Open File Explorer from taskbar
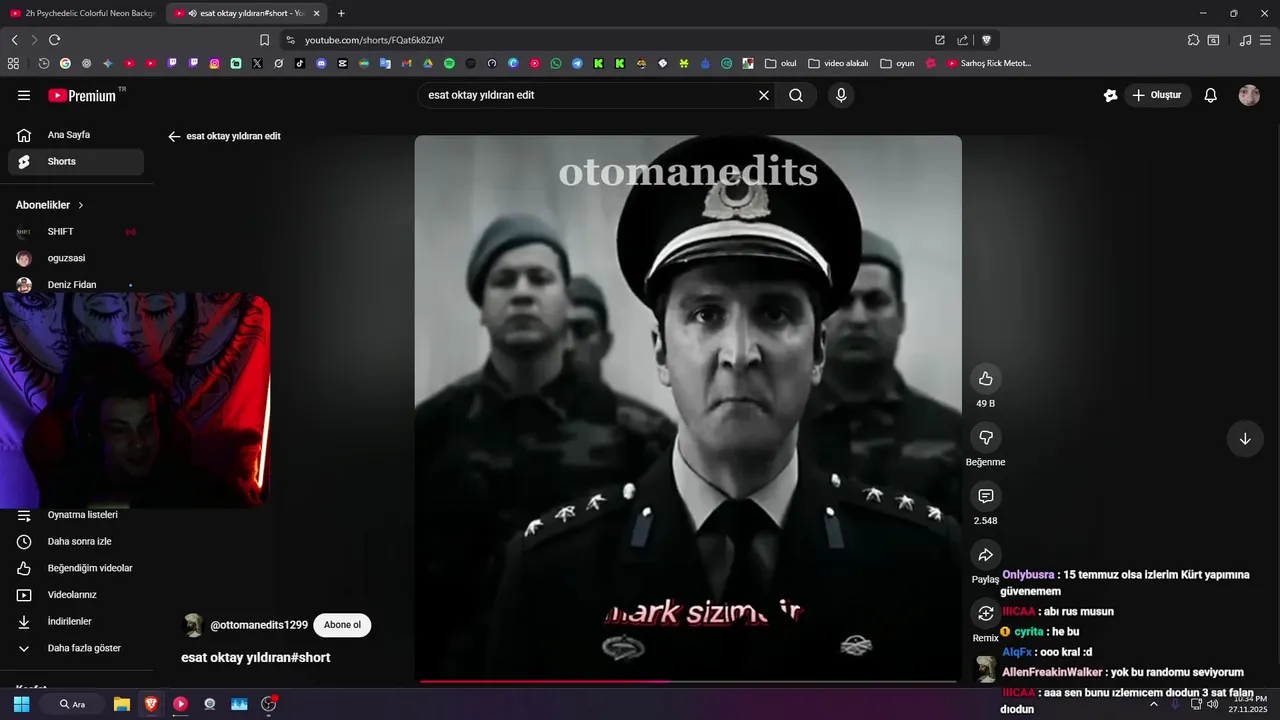Screen dimensions: 1280x720 point(122,704)
